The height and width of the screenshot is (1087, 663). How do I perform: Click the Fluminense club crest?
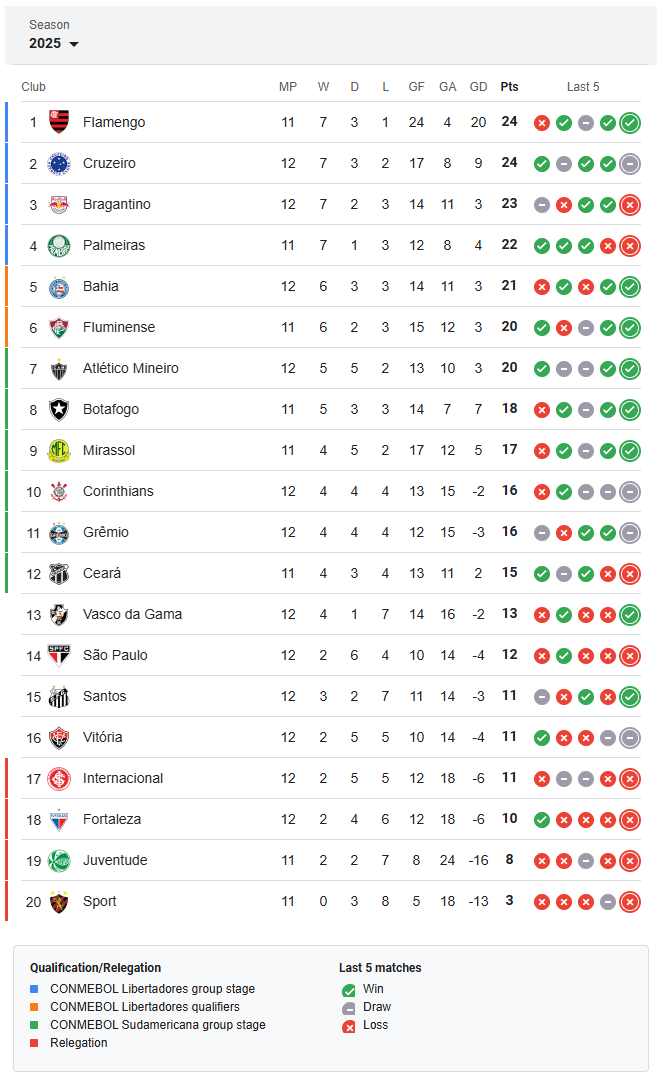59,327
